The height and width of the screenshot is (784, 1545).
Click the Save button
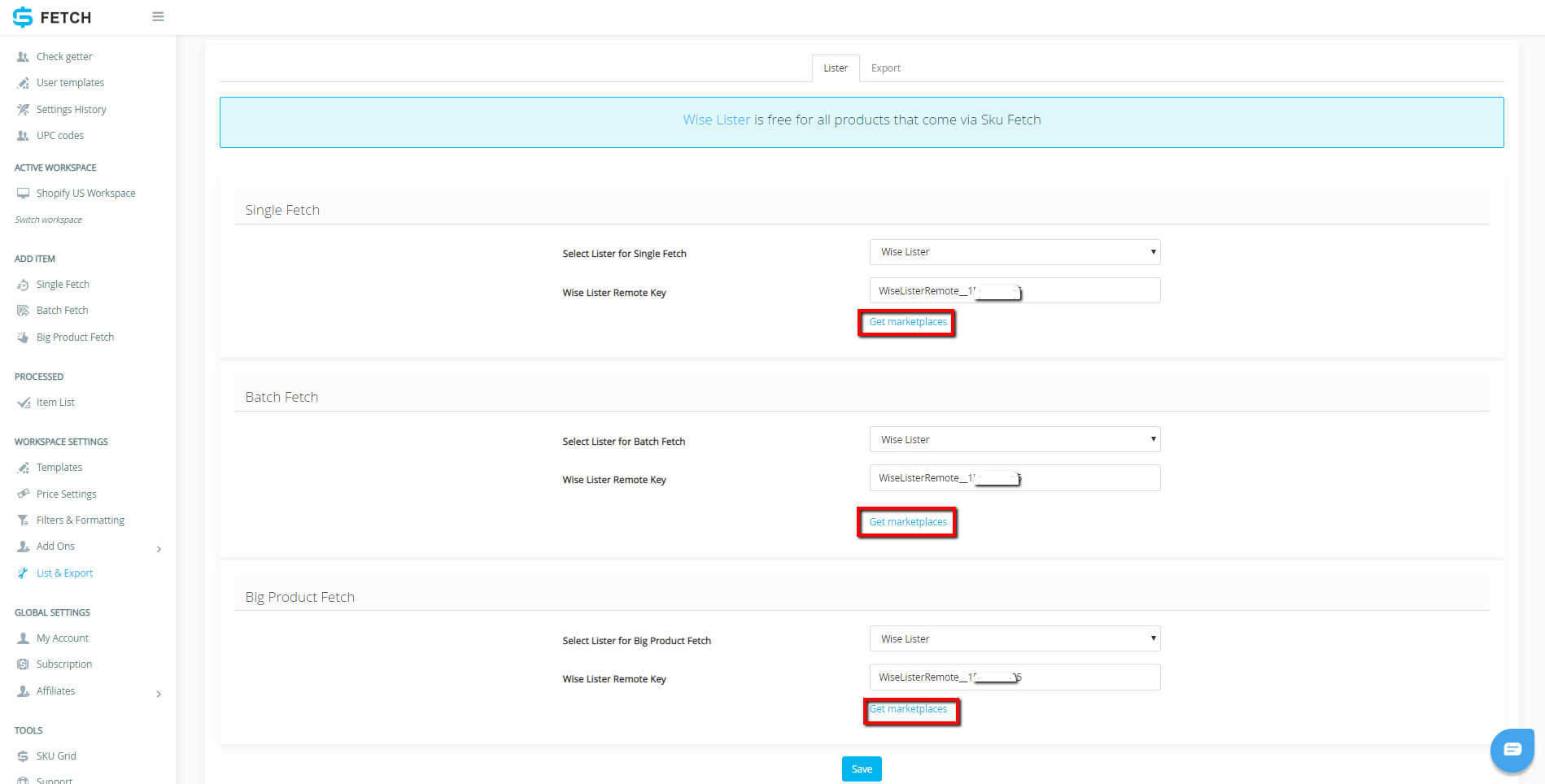pos(862,769)
